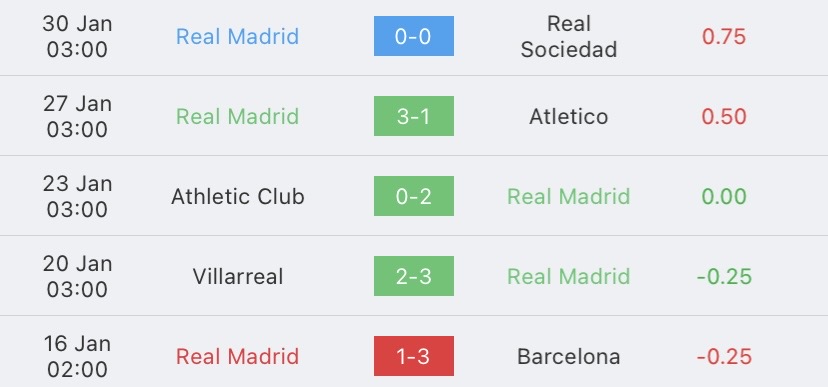The height and width of the screenshot is (387, 828).
Task: Select green Real Madrid in 27 Jan row
Action: click(238, 116)
